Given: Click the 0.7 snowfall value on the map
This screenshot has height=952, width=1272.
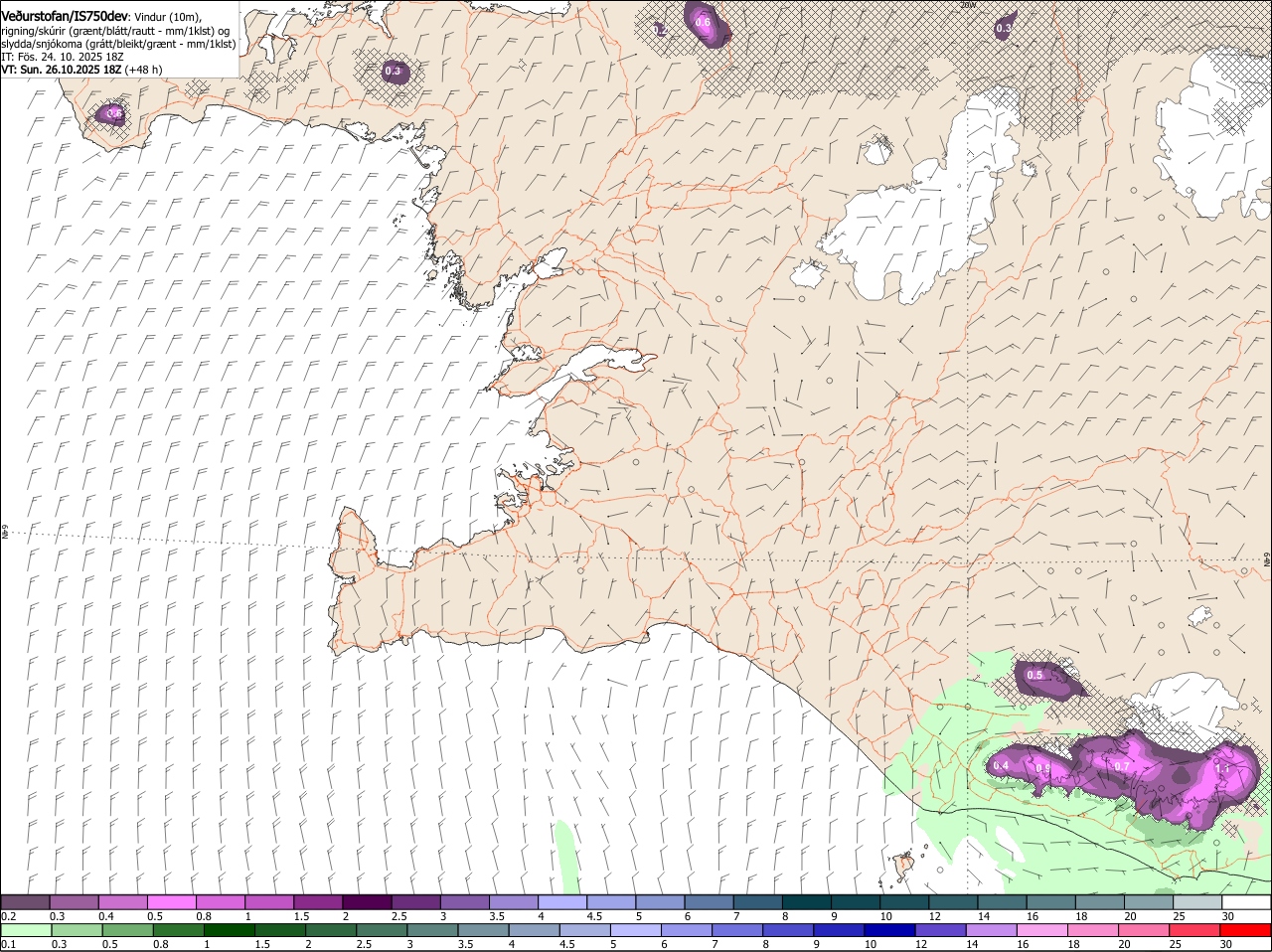Looking at the screenshot, I should point(1121,766).
